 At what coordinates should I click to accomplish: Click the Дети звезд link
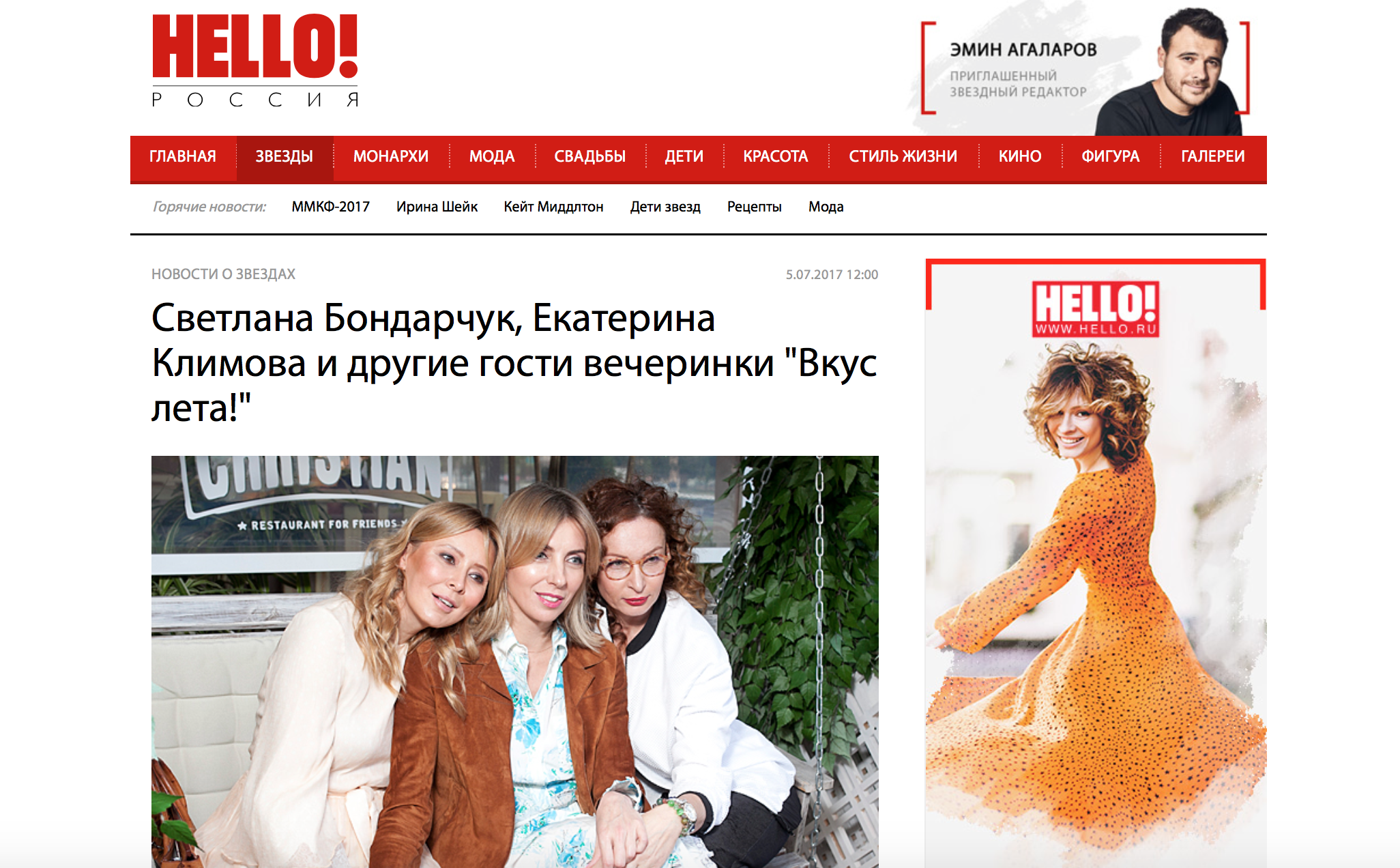(665, 207)
